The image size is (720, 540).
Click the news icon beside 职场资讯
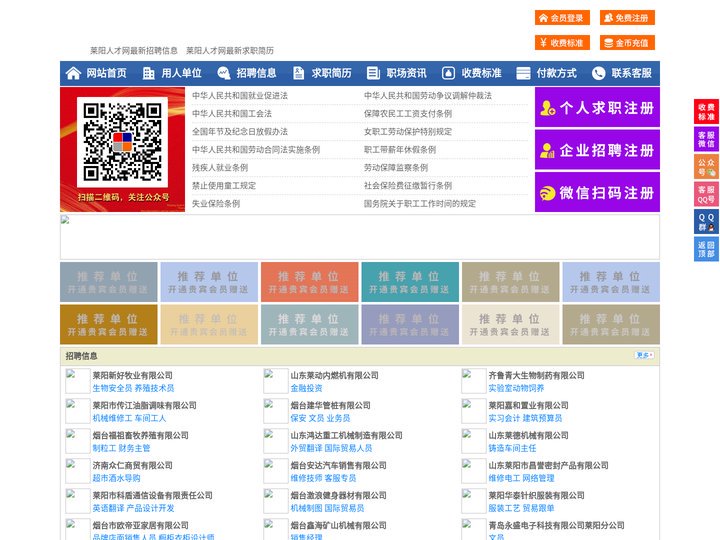pos(373,73)
